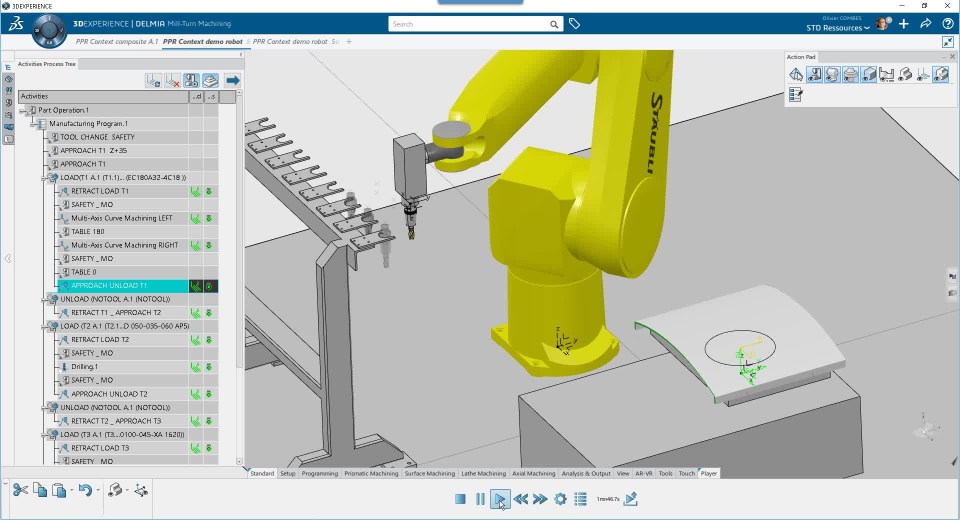The height and width of the screenshot is (520, 960).
Task: Click the first insert-activity icon in Activities toolbar
Action: [153, 80]
